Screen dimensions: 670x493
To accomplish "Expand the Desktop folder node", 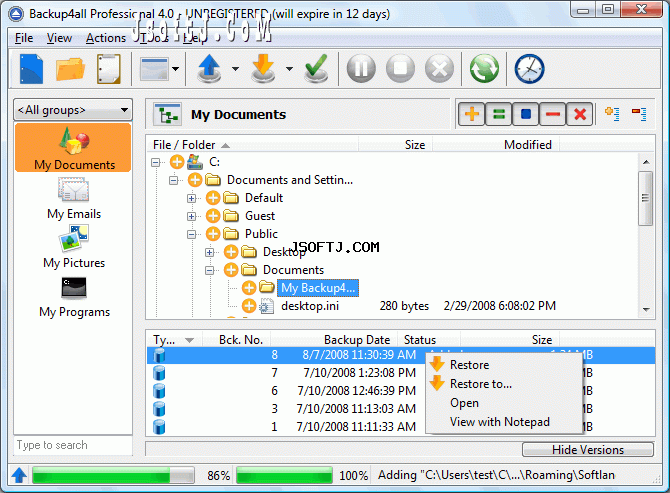I will click(x=209, y=252).
